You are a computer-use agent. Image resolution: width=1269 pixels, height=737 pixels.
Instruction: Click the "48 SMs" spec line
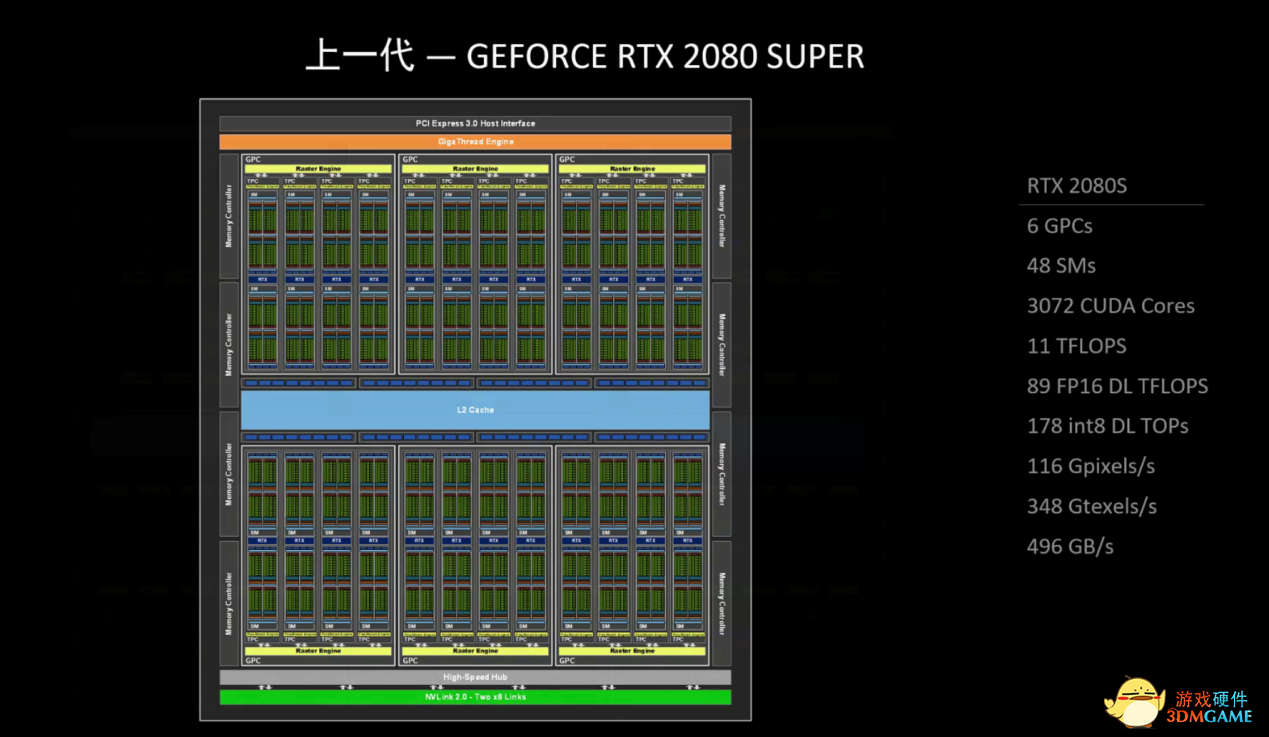[x=1061, y=266]
